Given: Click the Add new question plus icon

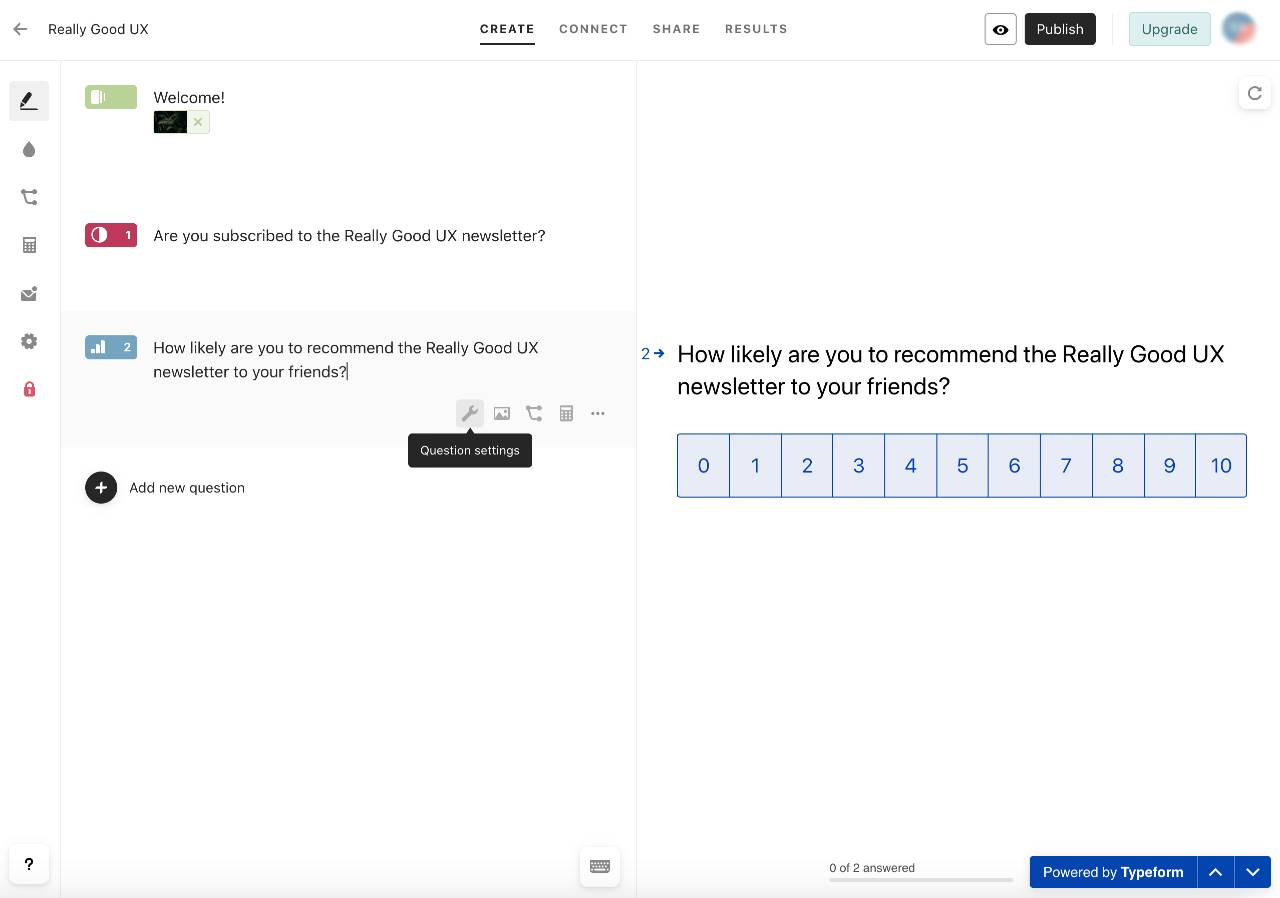Looking at the screenshot, I should [101, 488].
